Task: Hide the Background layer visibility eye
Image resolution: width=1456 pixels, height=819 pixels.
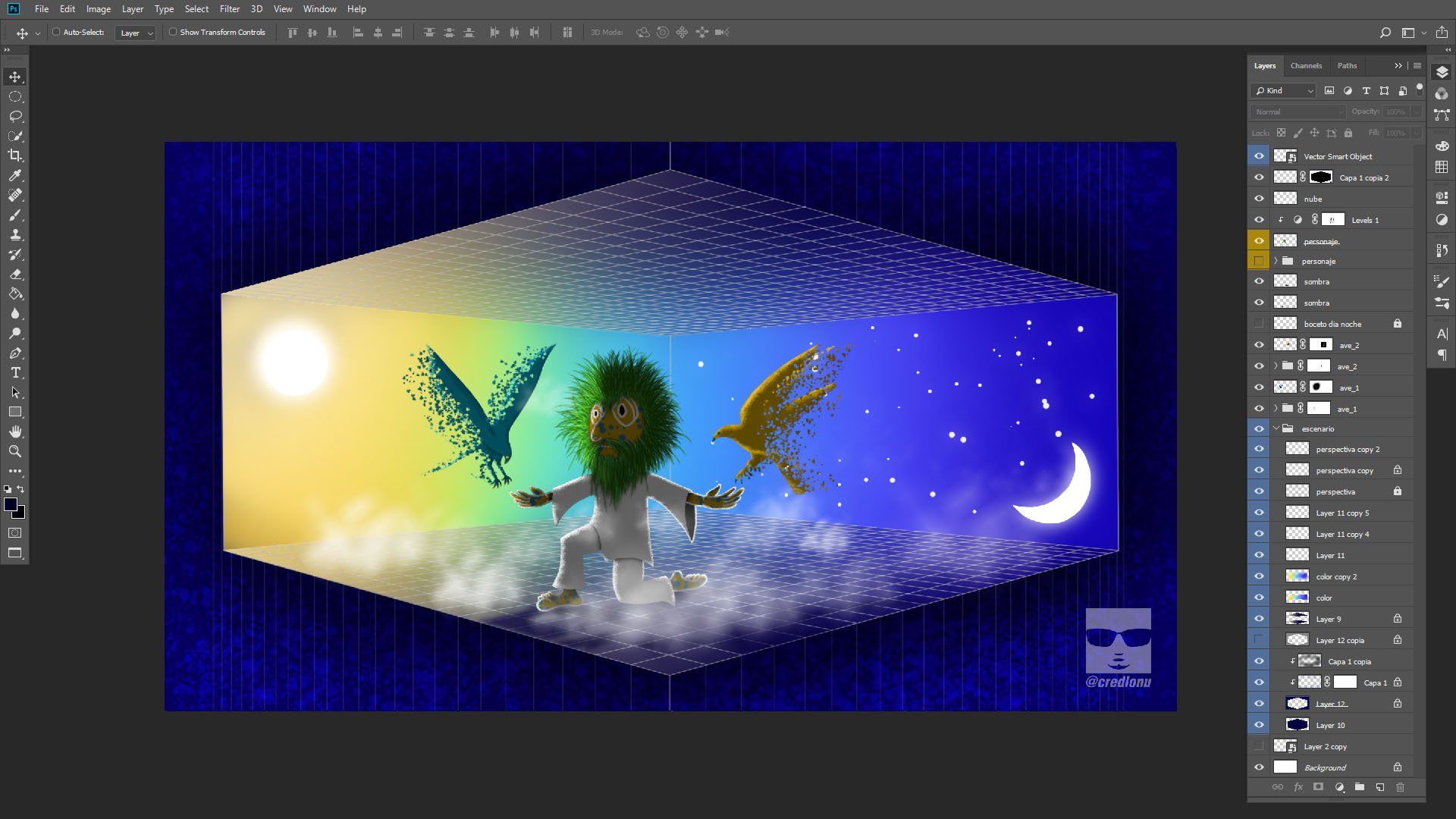Action: tap(1259, 767)
